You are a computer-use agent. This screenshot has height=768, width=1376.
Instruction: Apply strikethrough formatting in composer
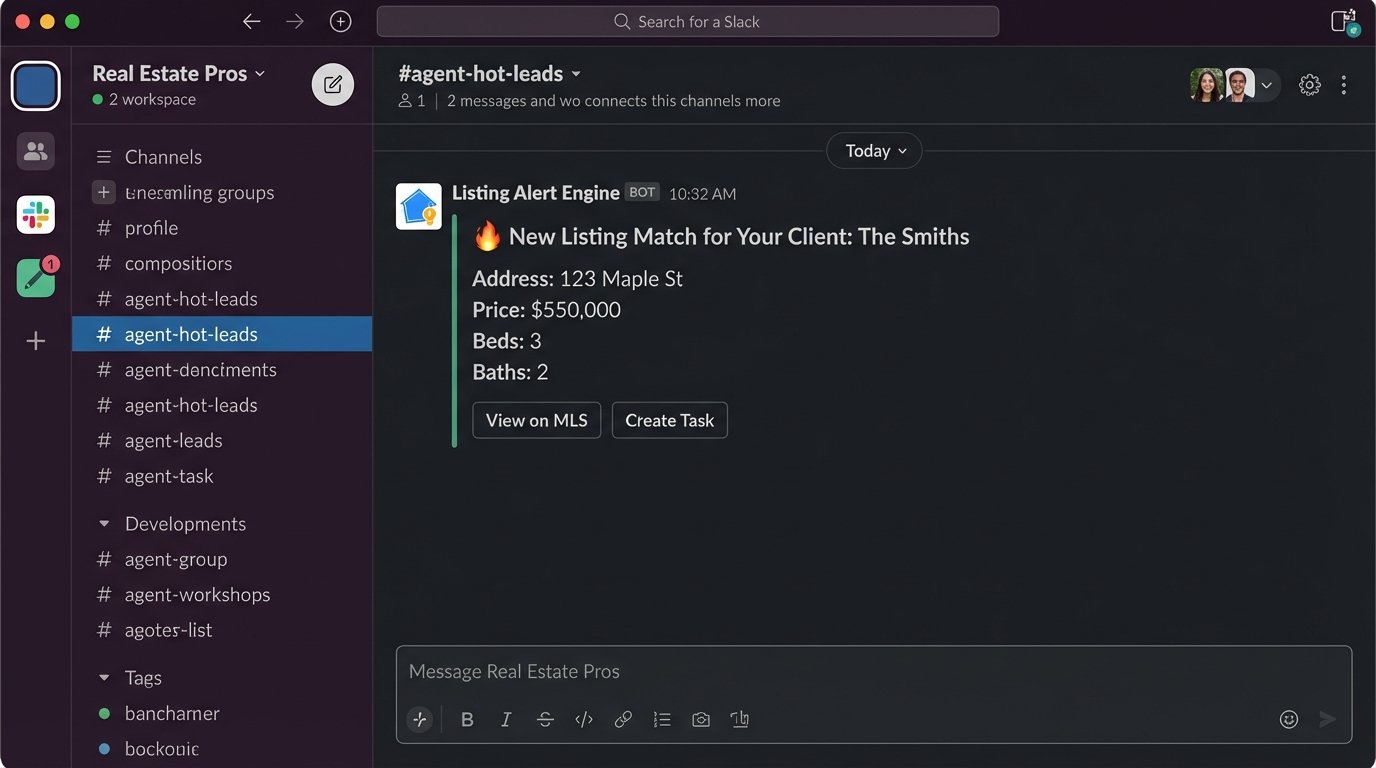click(x=545, y=719)
